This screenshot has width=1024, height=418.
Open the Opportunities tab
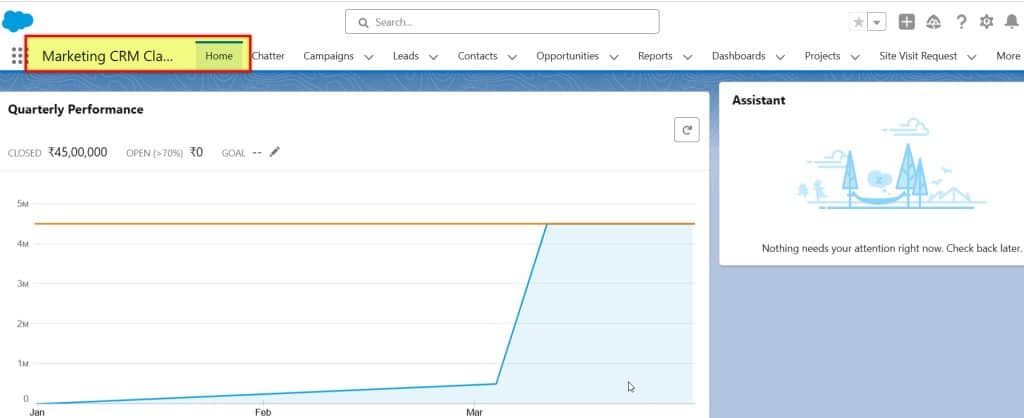click(x=568, y=56)
